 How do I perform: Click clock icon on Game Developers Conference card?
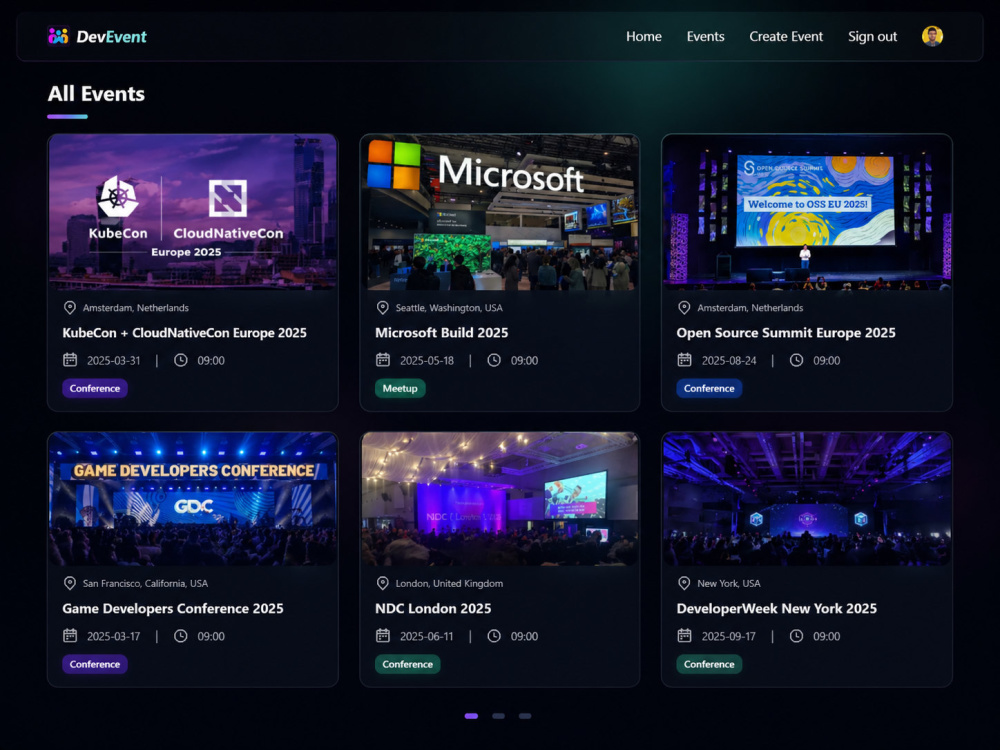[181, 635]
